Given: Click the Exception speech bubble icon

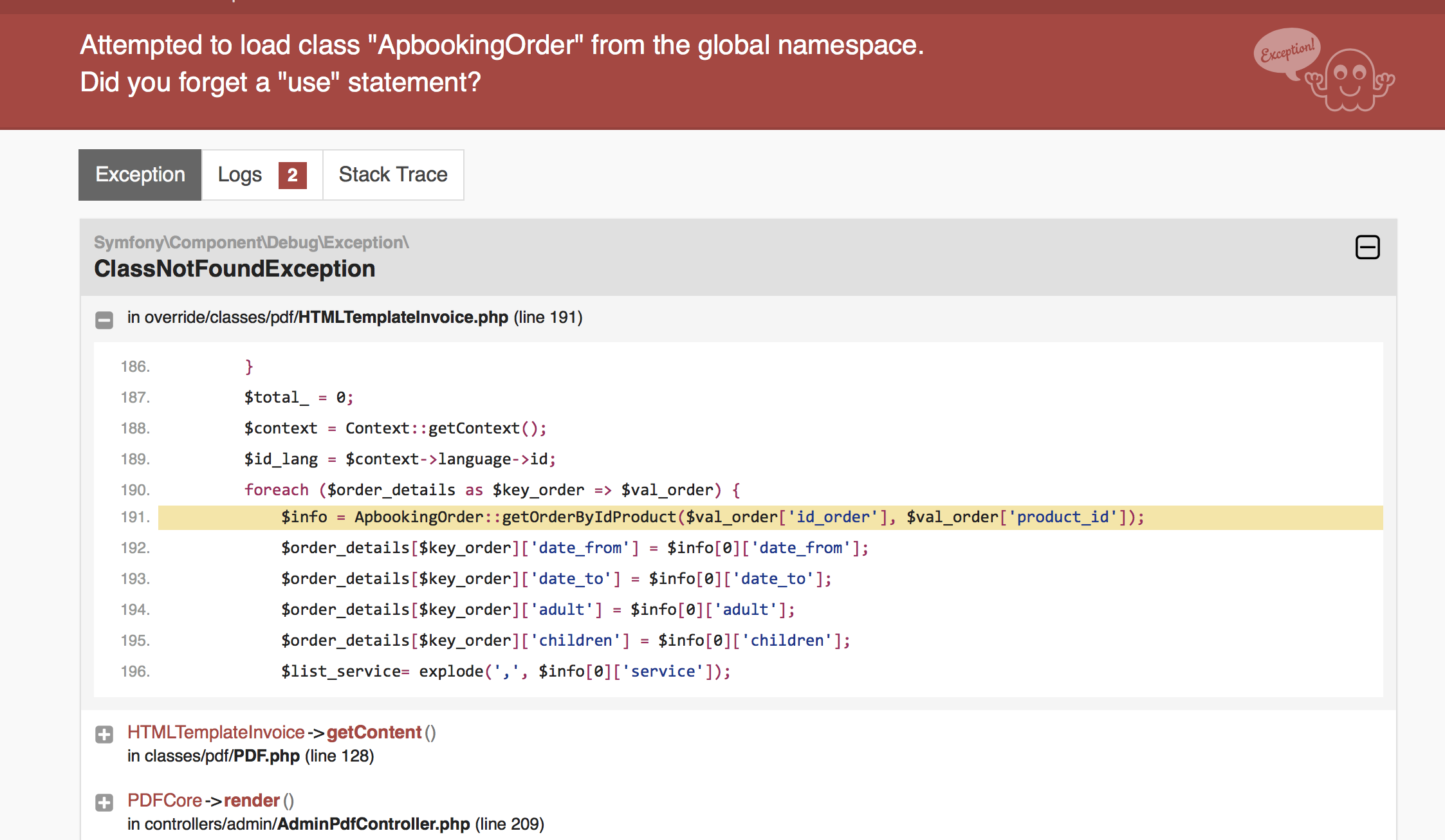Looking at the screenshot, I should tap(1287, 51).
